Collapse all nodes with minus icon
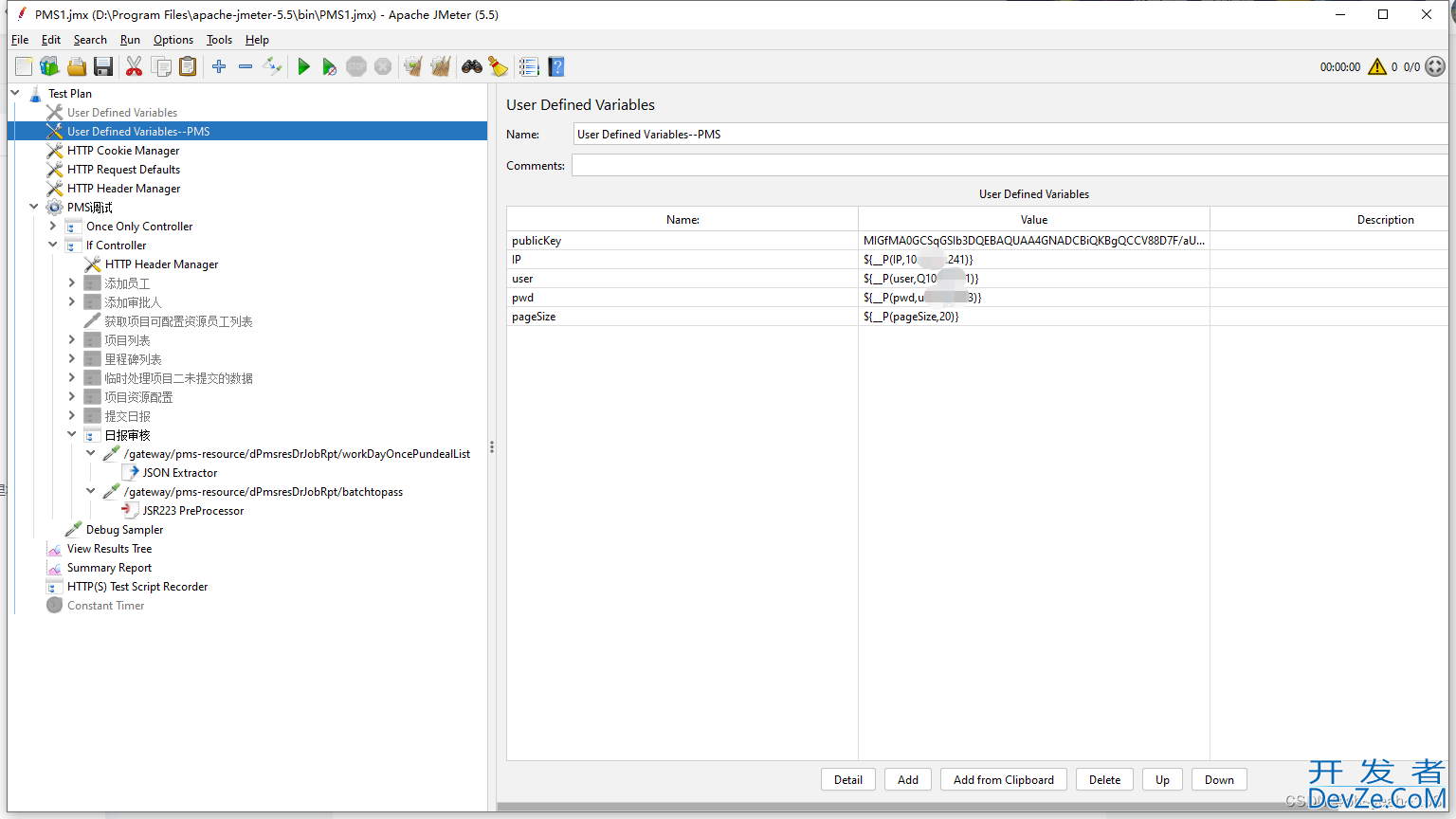The height and width of the screenshot is (819, 1456). click(x=246, y=66)
